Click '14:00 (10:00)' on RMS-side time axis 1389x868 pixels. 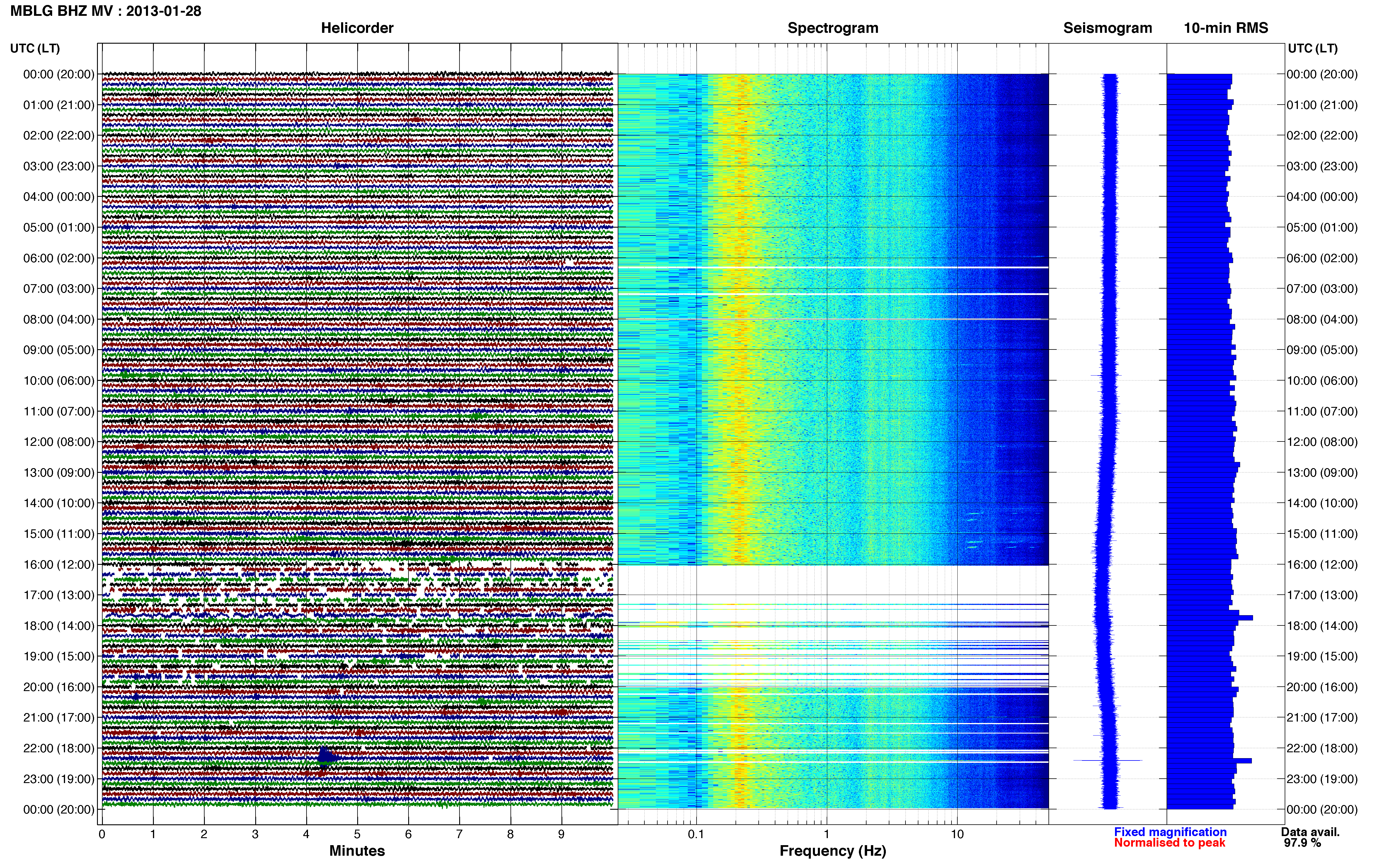point(1322,503)
